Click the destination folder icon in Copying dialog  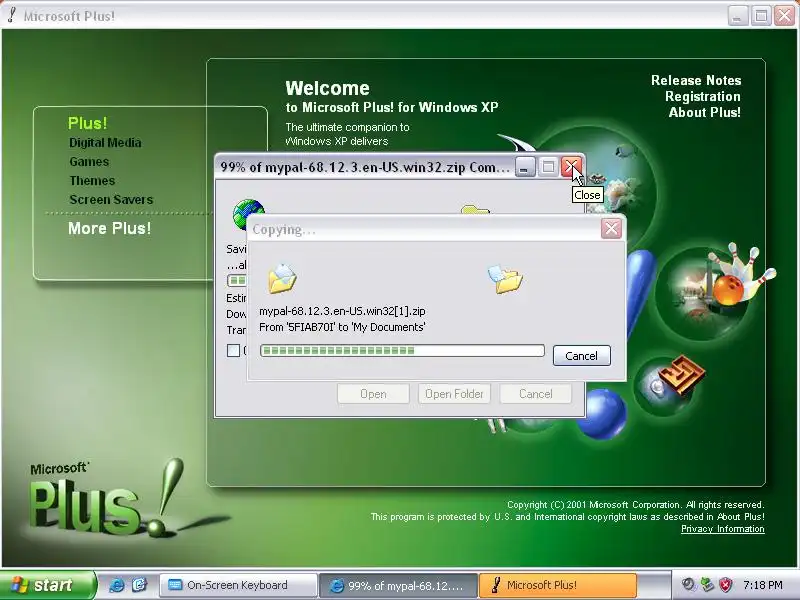(x=506, y=279)
